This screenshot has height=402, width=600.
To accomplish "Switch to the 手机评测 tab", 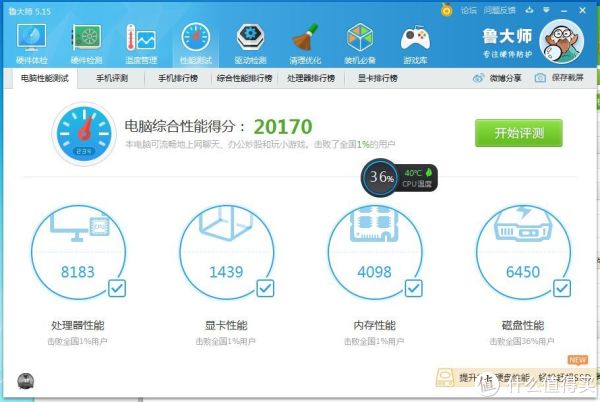I will [x=112, y=78].
